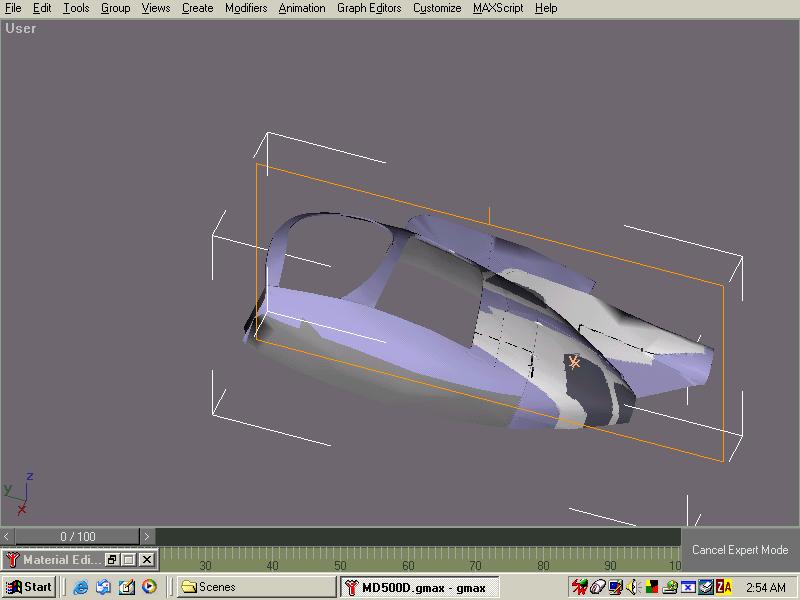Step time slider back with left arrow
Image resolution: width=800 pixels, height=600 pixels.
[7, 537]
